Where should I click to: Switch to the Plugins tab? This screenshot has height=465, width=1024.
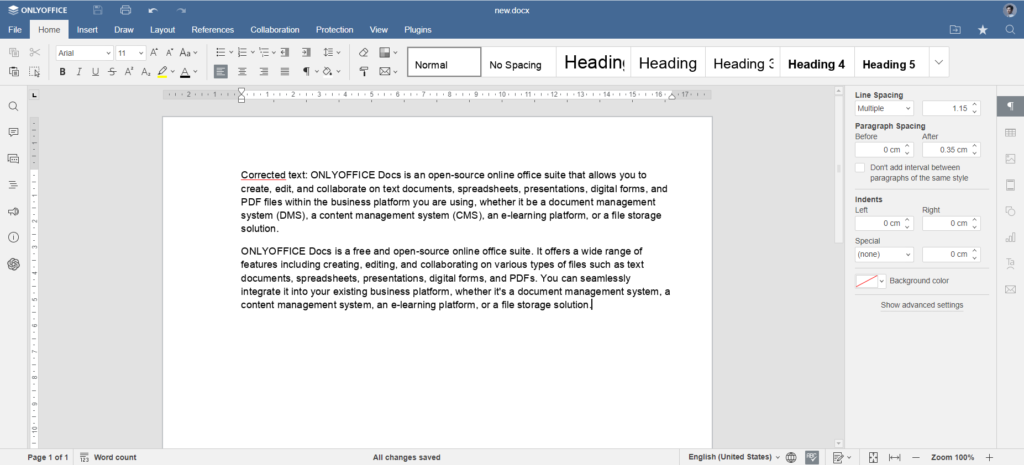[418, 29]
